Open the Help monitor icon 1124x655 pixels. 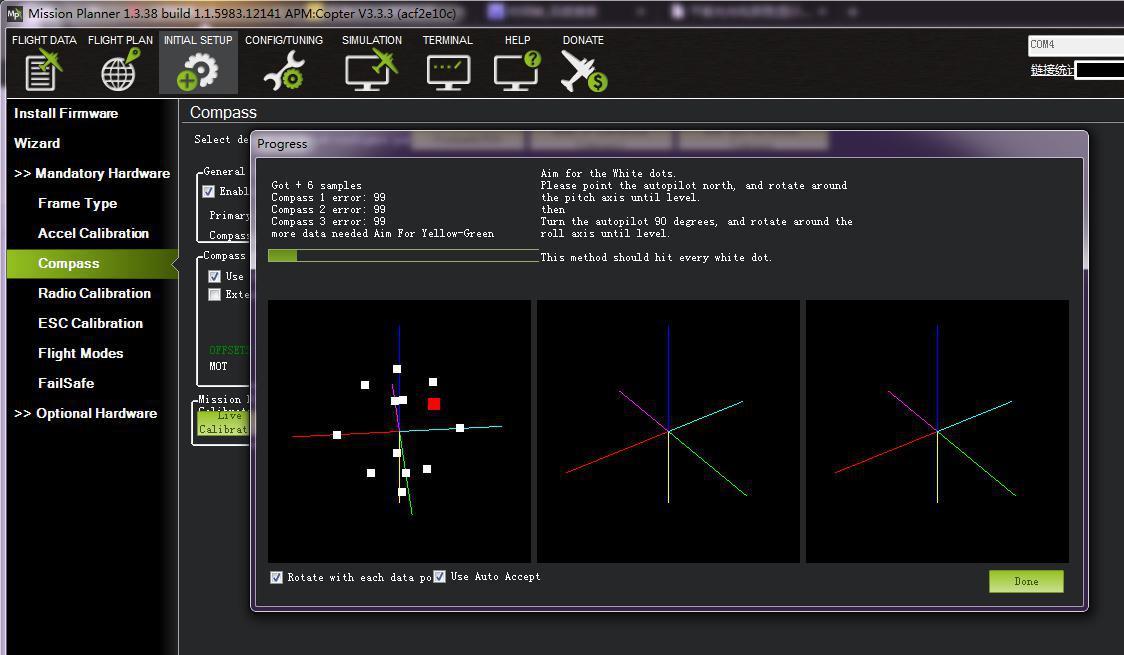pyautogui.click(x=518, y=70)
